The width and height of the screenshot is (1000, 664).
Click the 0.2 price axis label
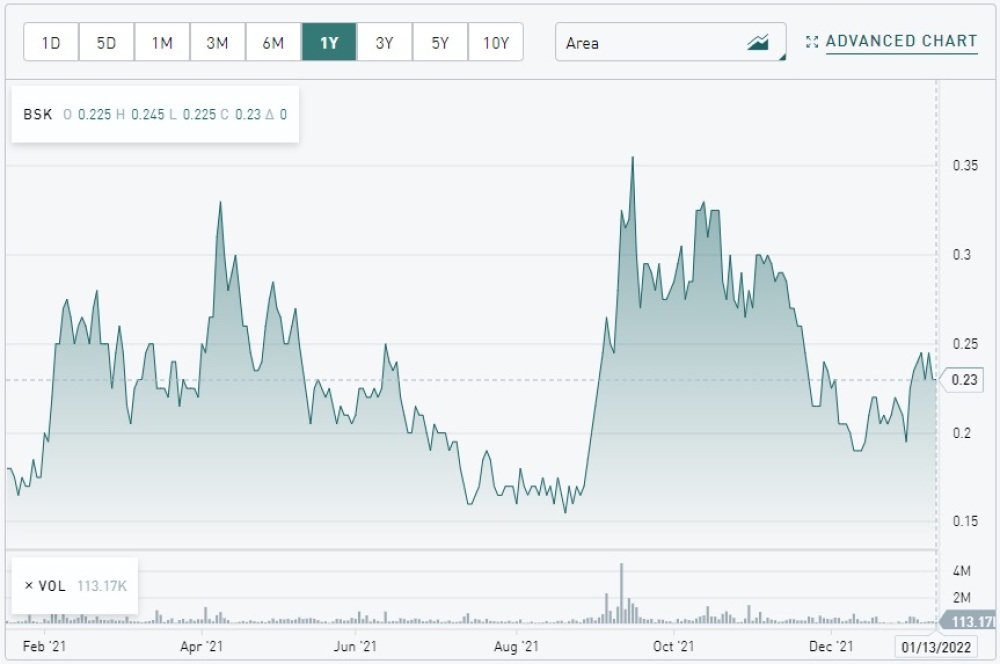pos(962,433)
